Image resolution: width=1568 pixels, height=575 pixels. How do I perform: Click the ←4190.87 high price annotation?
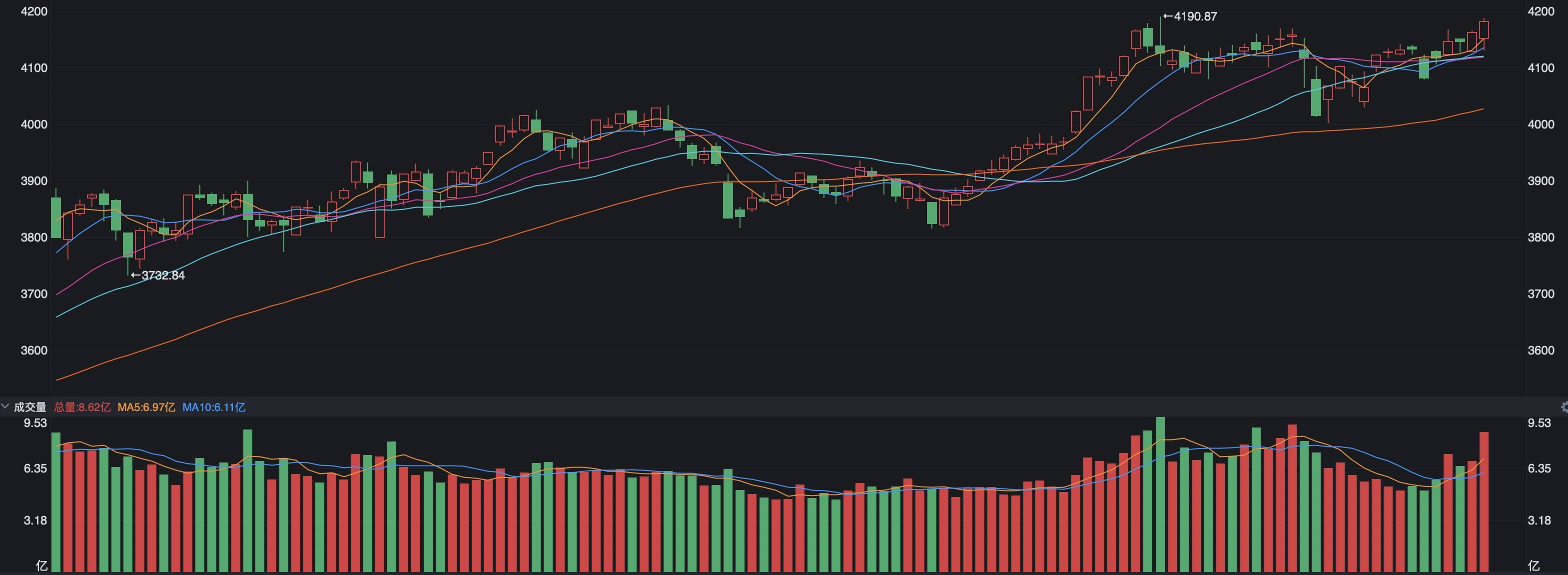tap(1190, 16)
